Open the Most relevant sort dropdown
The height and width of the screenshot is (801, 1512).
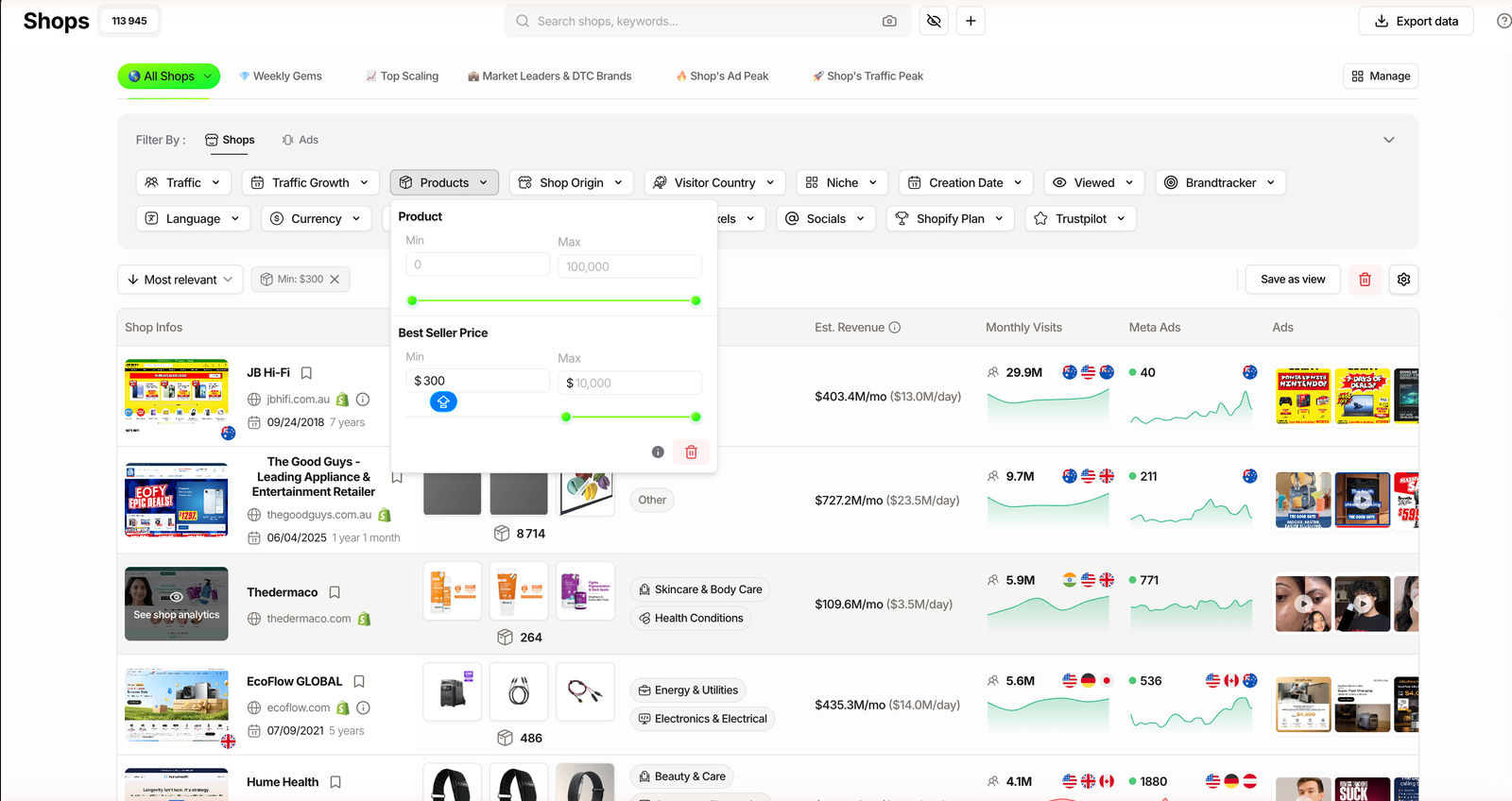click(180, 280)
